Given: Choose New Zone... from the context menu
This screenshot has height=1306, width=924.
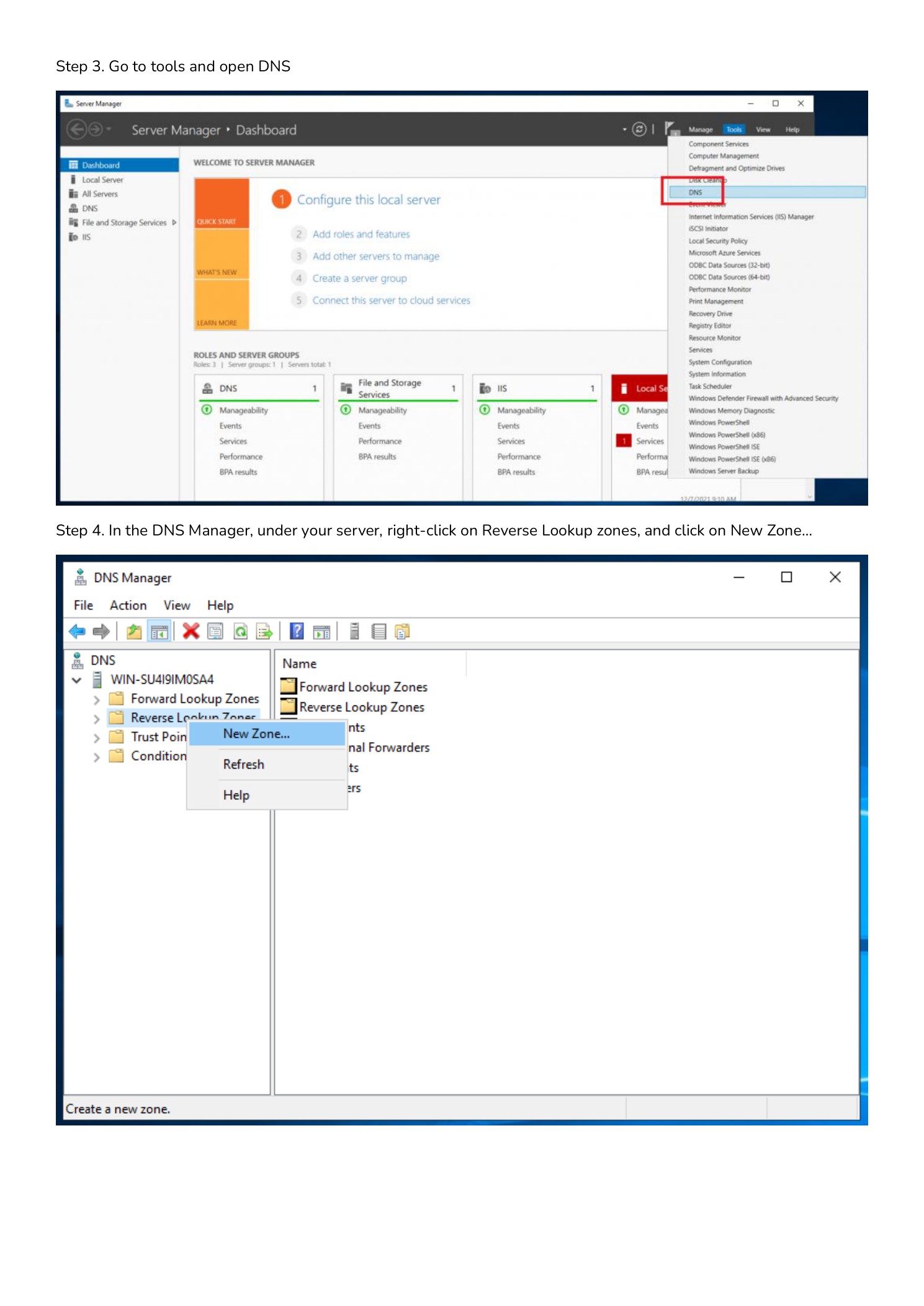Looking at the screenshot, I should pyautogui.click(x=267, y=733).
